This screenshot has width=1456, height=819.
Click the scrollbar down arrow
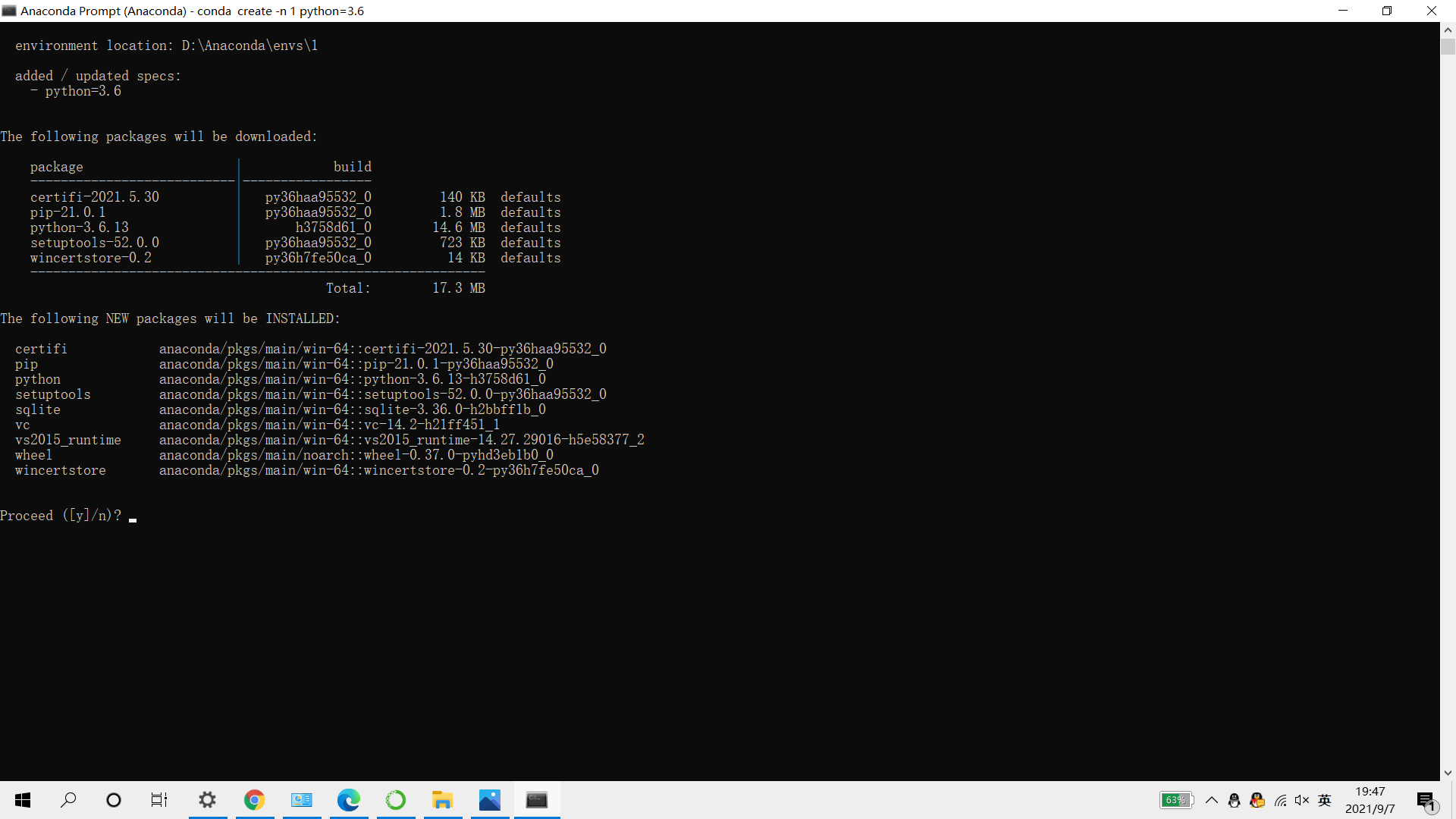pyautogui.click(x=1448, y=773)
